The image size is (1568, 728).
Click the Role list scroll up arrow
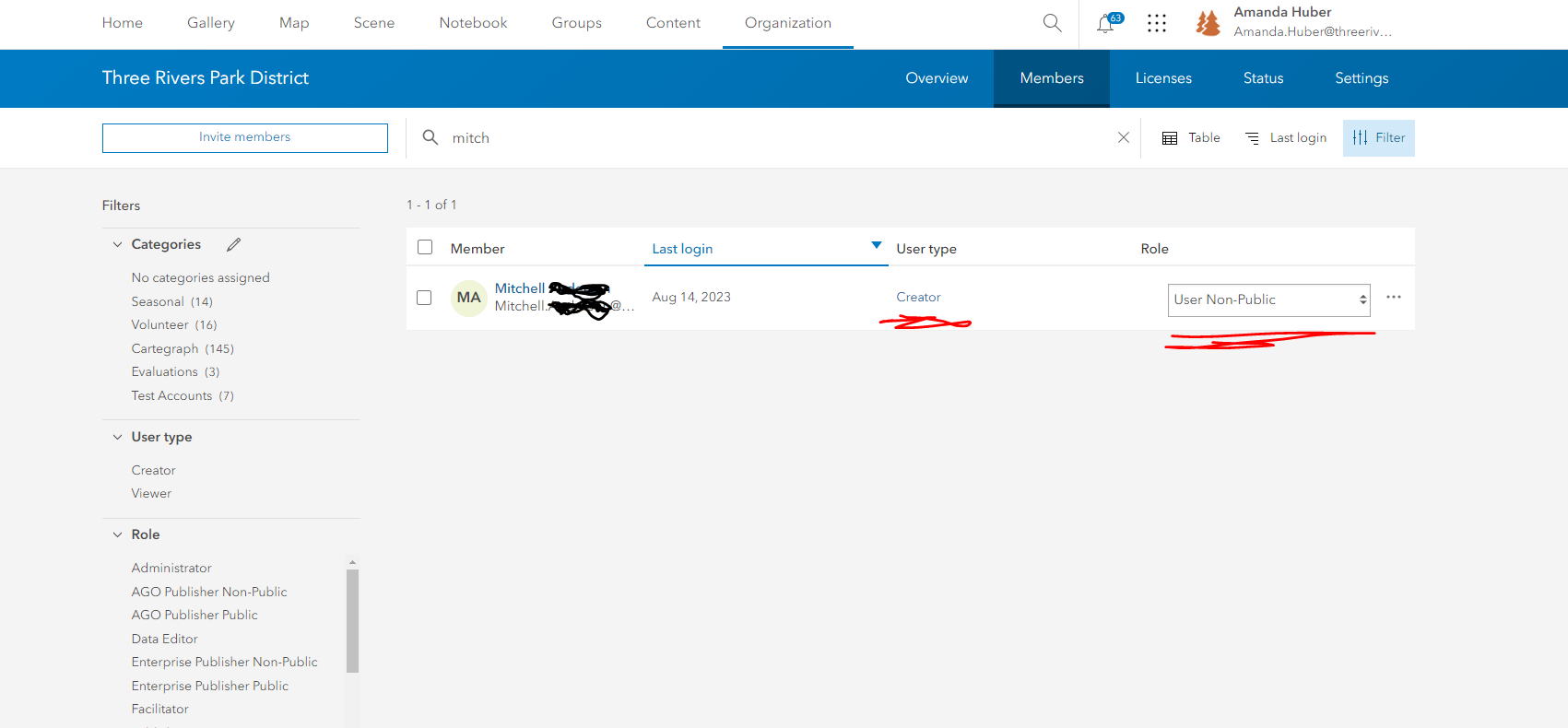(x=352, y=562)
